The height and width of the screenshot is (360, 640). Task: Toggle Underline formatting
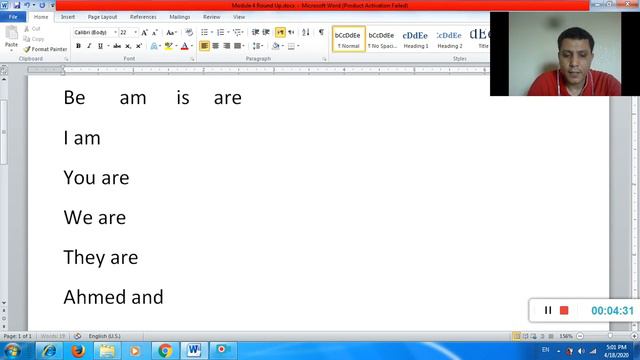point(100,46)
